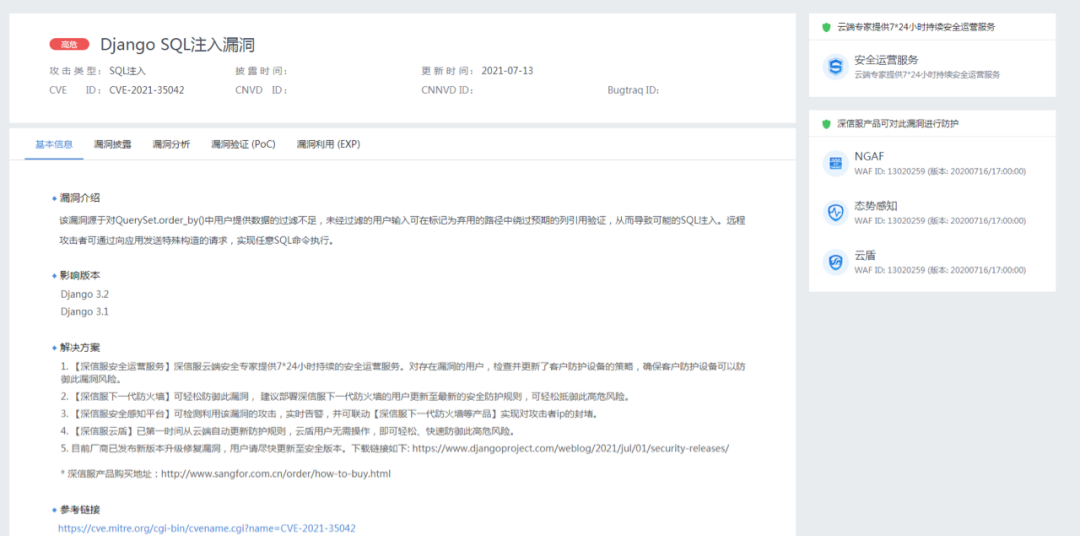Open the djangoproject.com security-releases download link
This screenshot has width=1080, height=536.
[570, 449]
